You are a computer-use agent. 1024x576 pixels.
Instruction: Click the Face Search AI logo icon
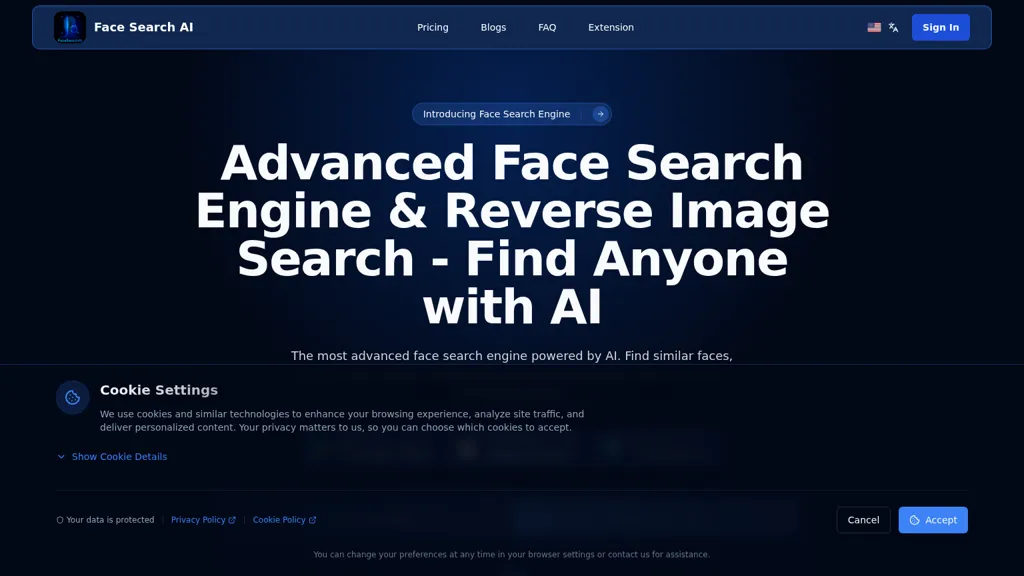tap(70, 27)
